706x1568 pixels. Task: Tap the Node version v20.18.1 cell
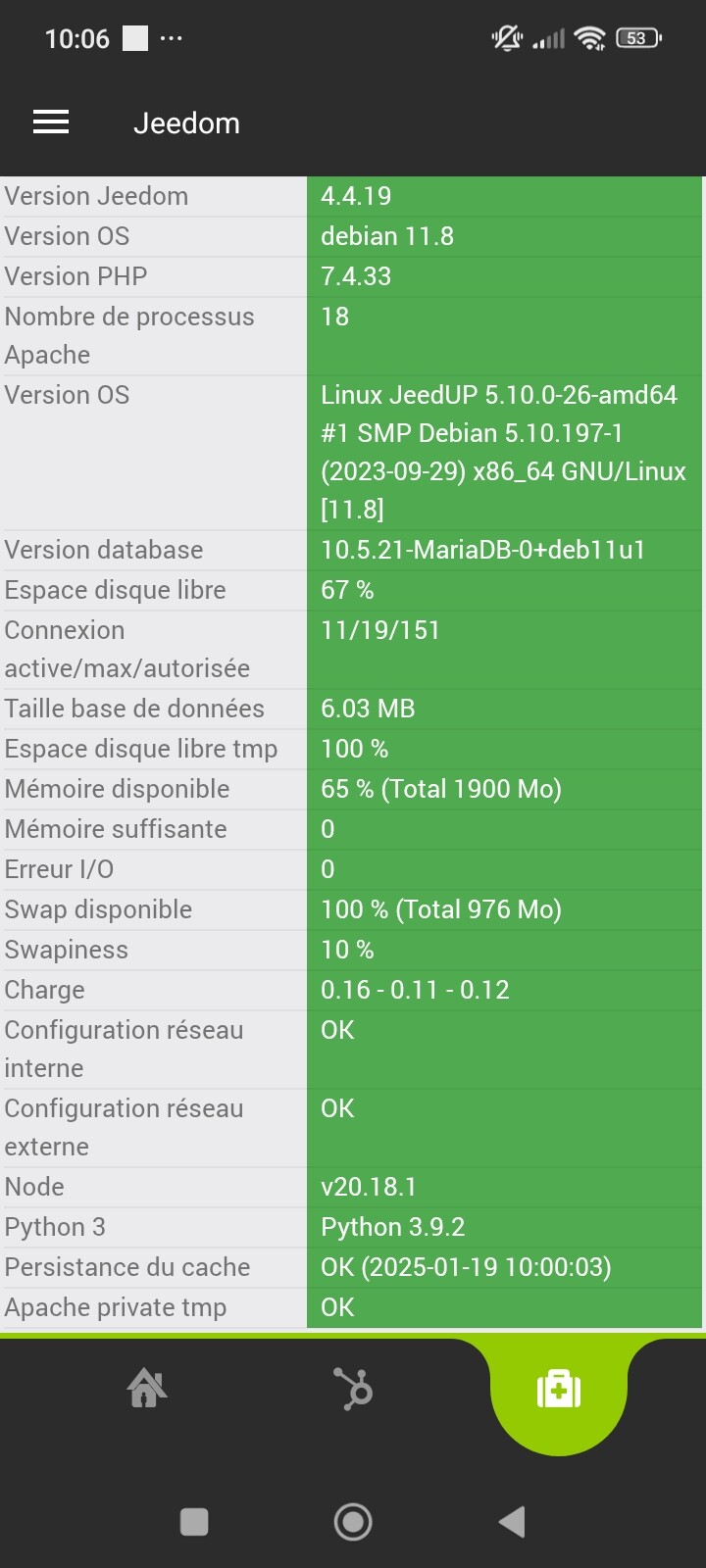[x=504, y=1187]
